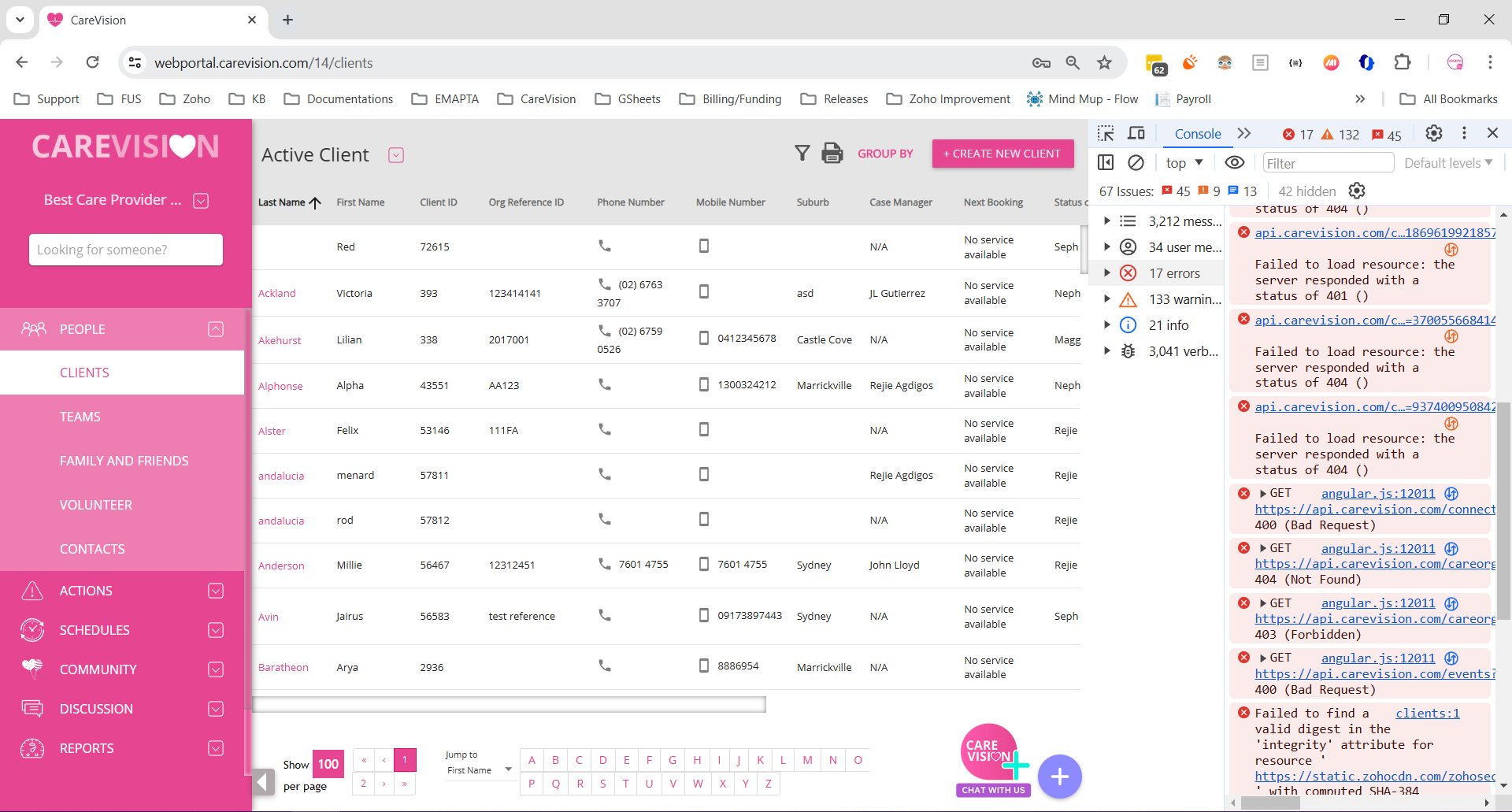Click the console Filter field

click(1328, 163)
